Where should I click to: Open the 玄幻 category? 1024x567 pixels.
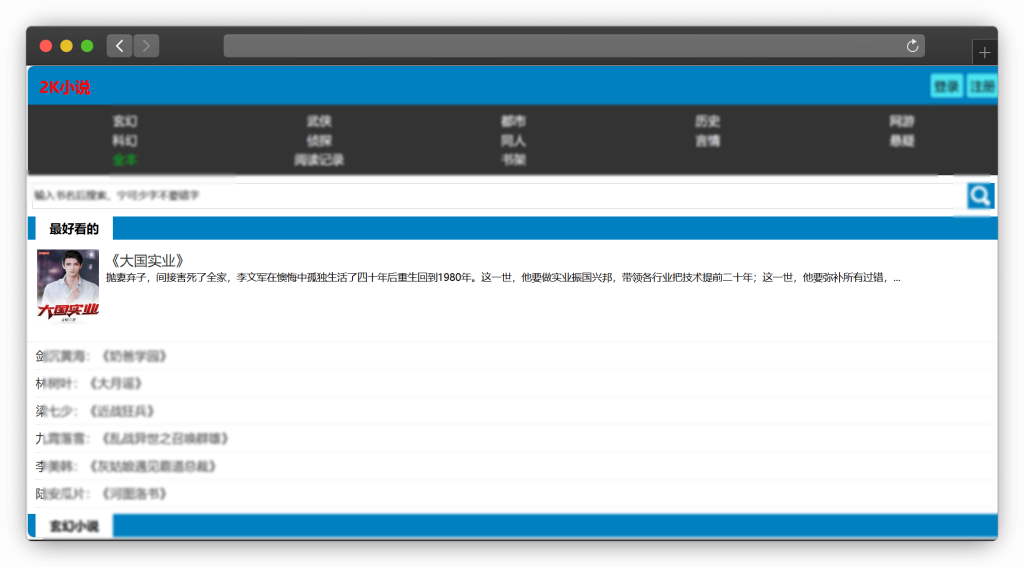[125, 121]
